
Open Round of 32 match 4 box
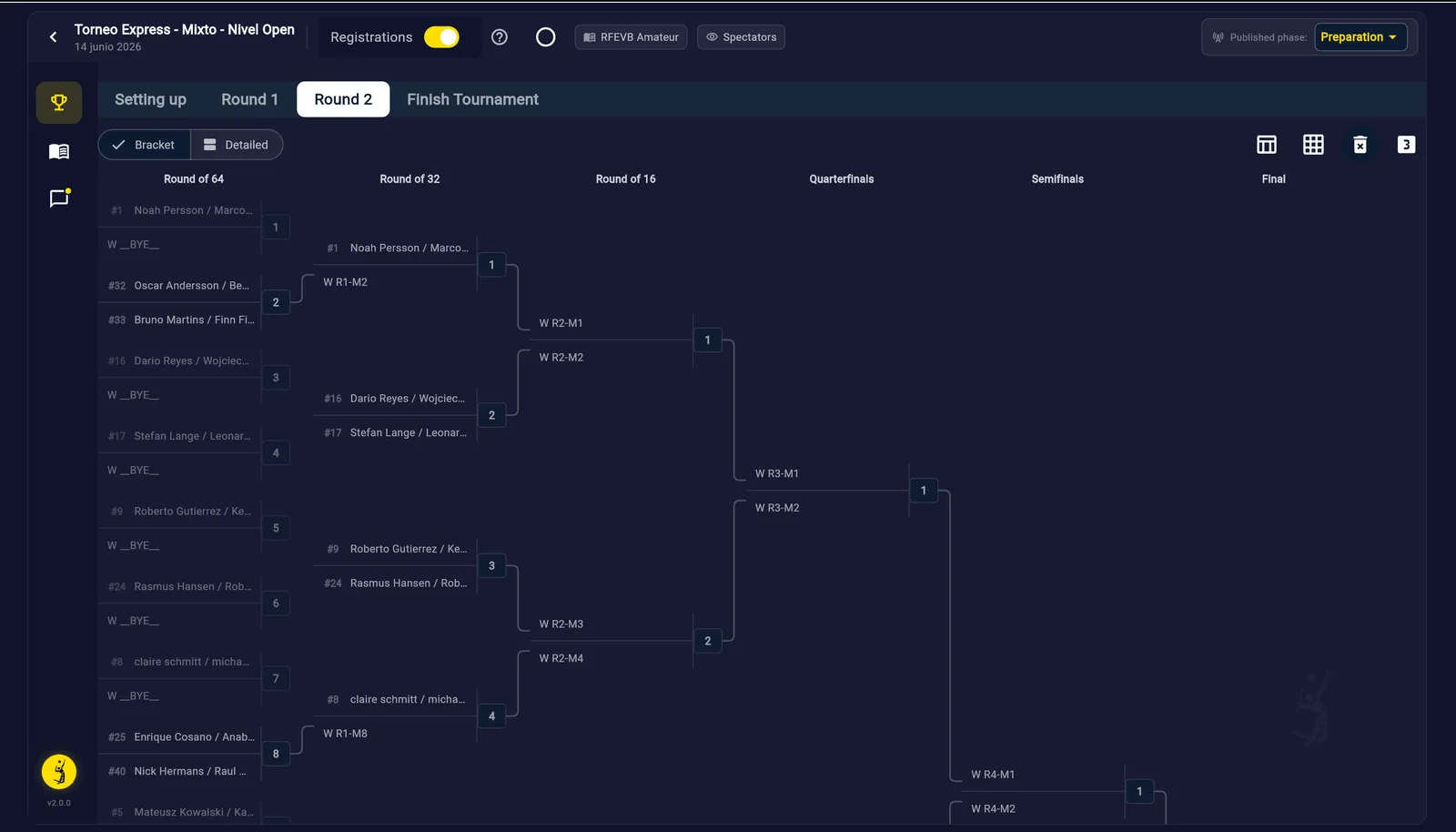point(491,716)
